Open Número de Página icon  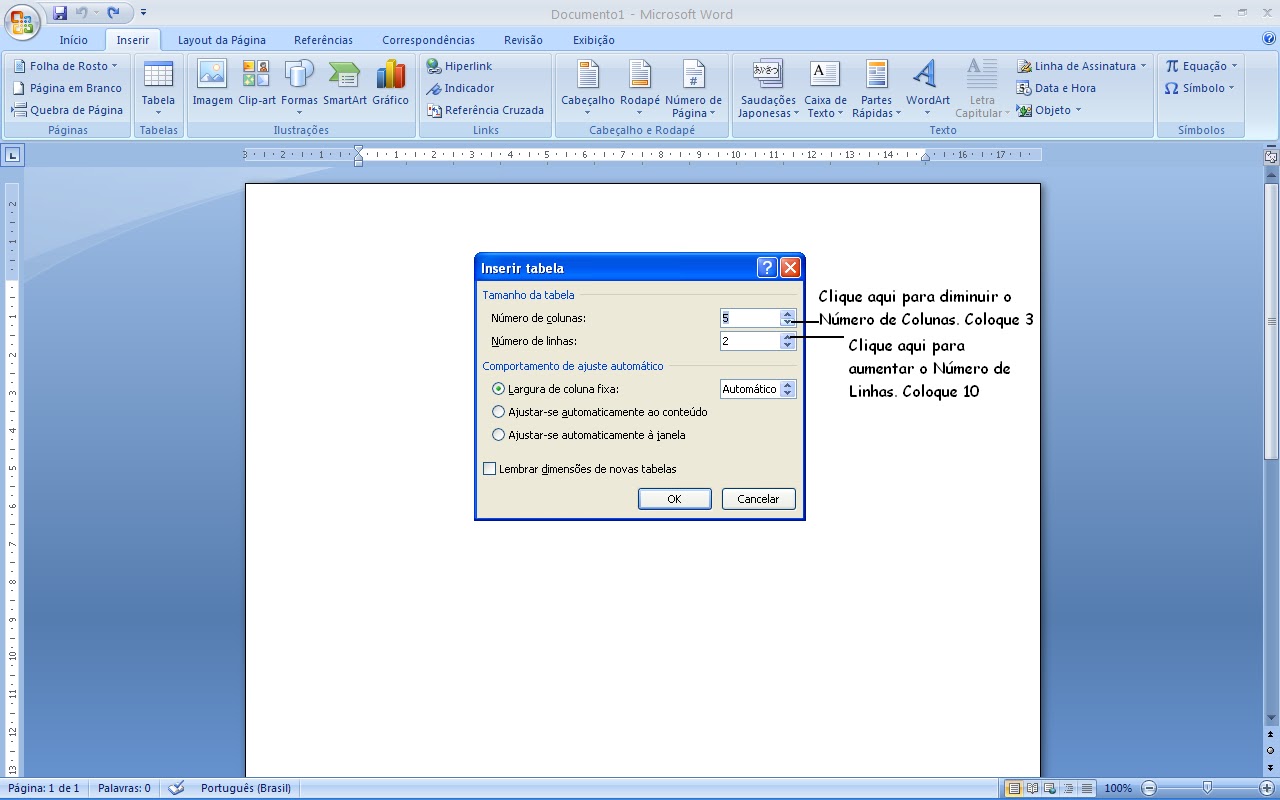[693, 74]
